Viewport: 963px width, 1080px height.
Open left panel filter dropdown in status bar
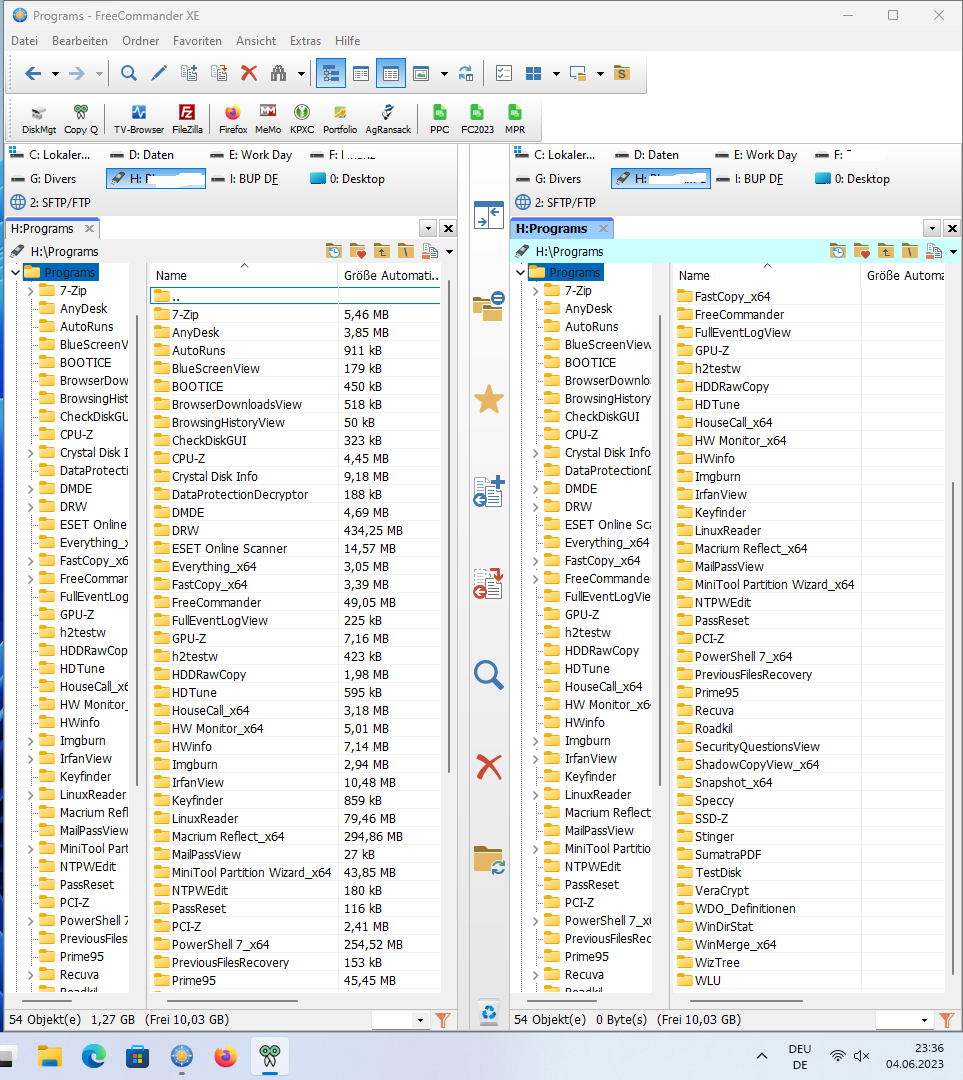tap(420, 1020)
